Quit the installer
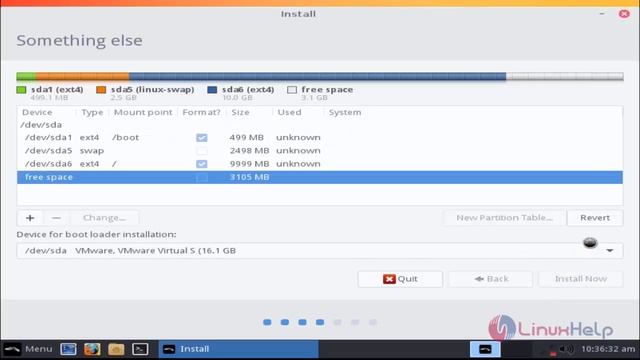Viewport: 640px width, 360px height. [400, 279]
